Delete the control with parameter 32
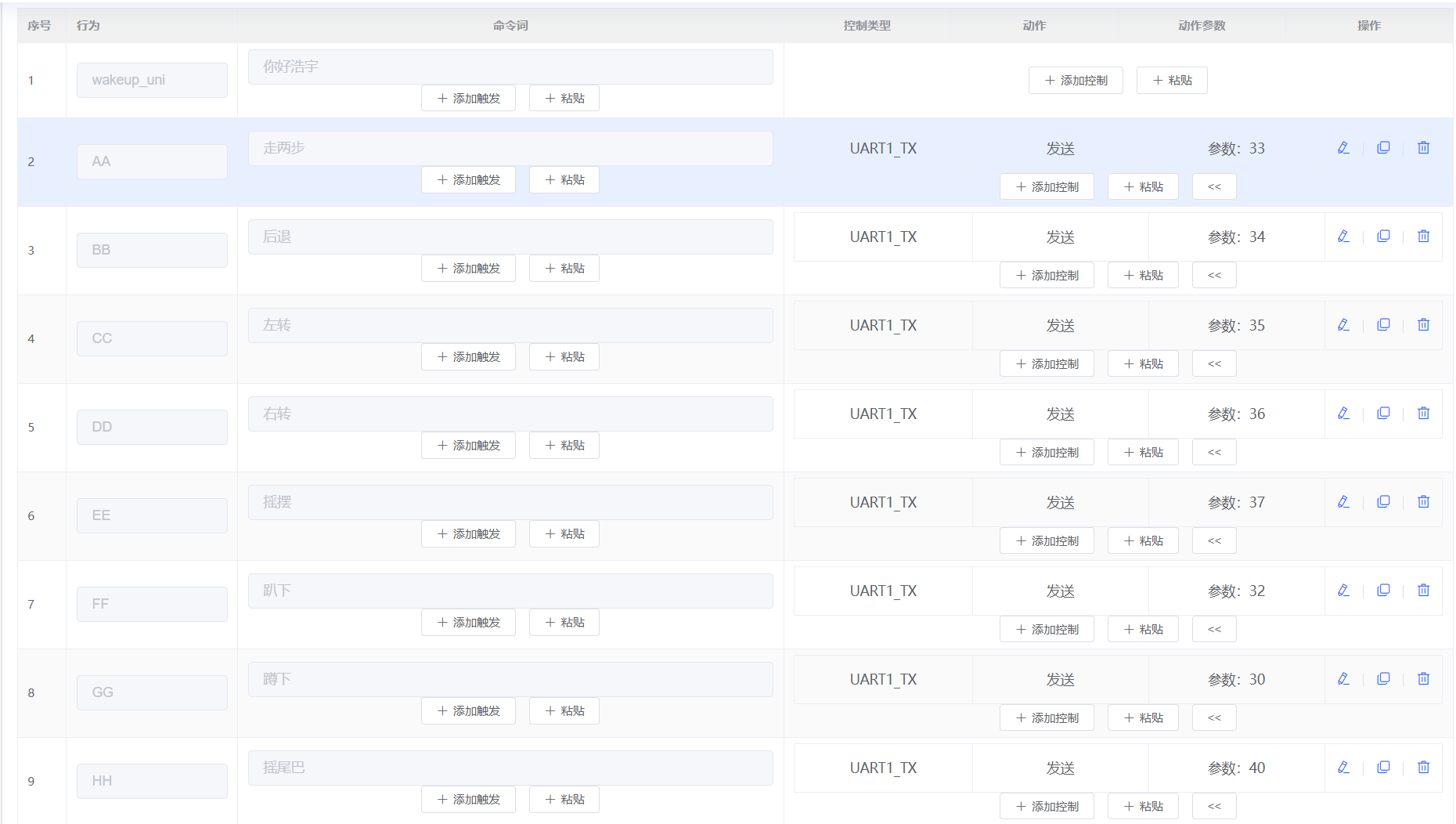 (x=1423, y=591)
